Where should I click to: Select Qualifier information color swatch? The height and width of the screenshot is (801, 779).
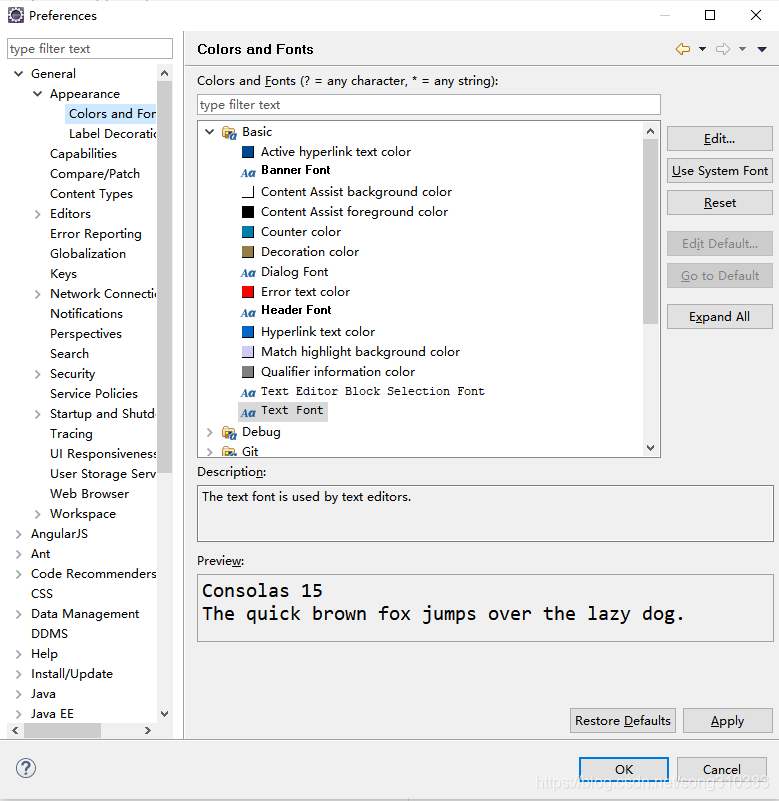248,371
